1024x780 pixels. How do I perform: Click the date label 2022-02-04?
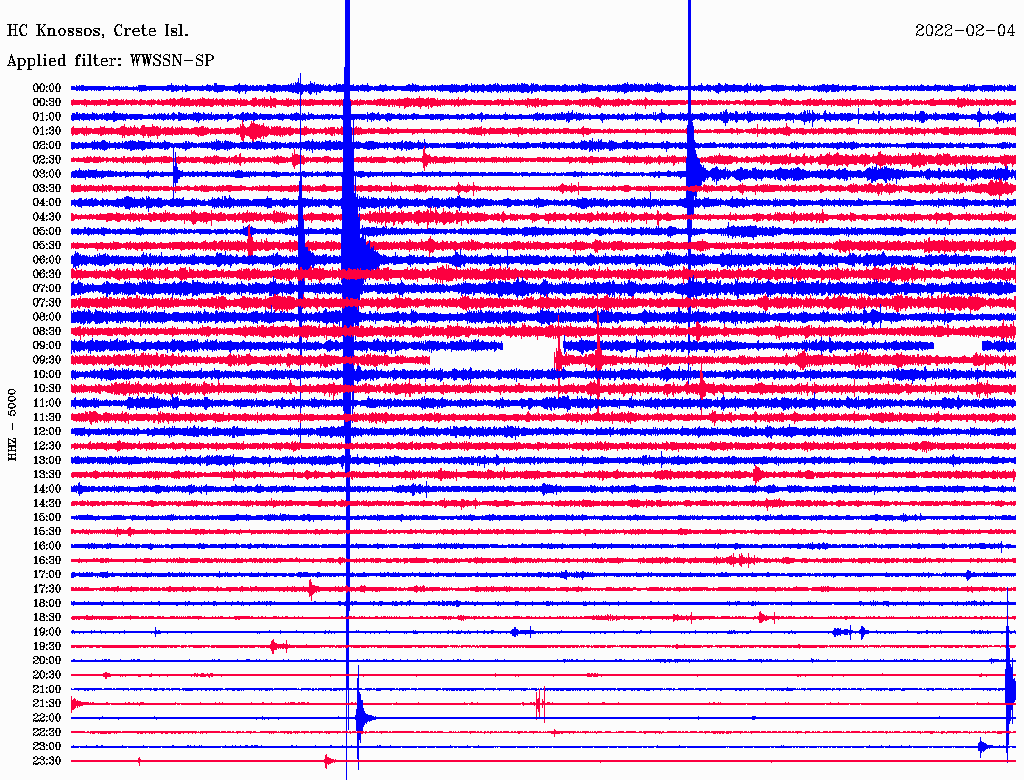965,31
